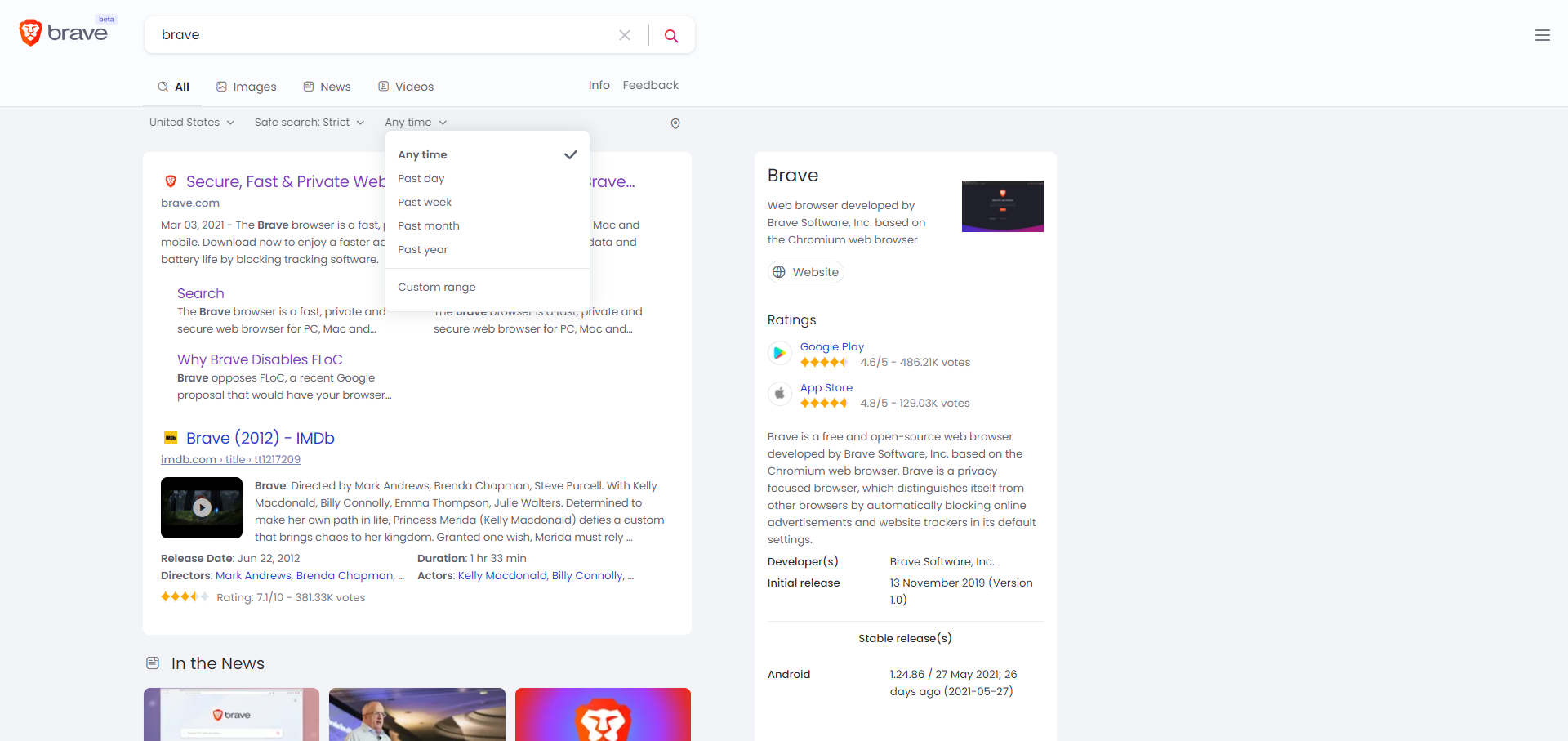
Task: Select Past week option
Action: pyautogui.click(x=488, y=202)
